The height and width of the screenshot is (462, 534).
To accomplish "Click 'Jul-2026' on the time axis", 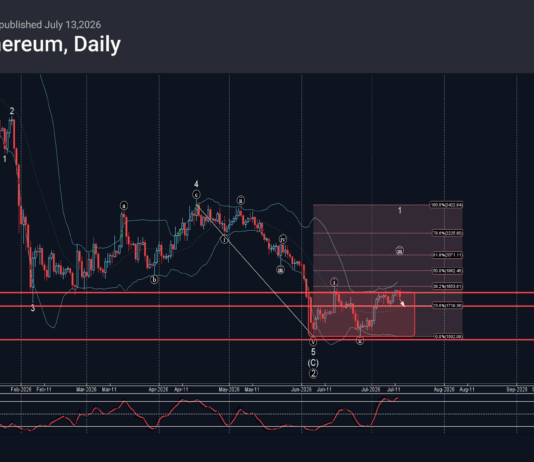I will 371,389.
